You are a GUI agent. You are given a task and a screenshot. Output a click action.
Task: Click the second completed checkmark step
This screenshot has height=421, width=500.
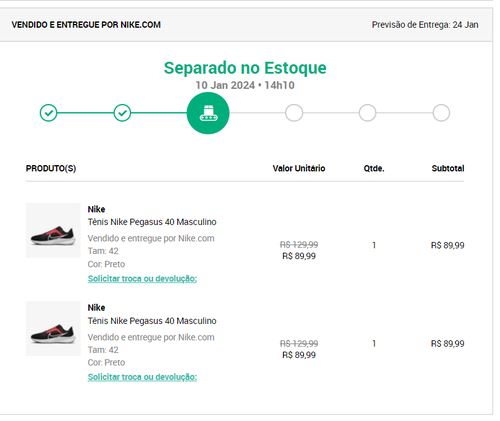coord(122,113)
